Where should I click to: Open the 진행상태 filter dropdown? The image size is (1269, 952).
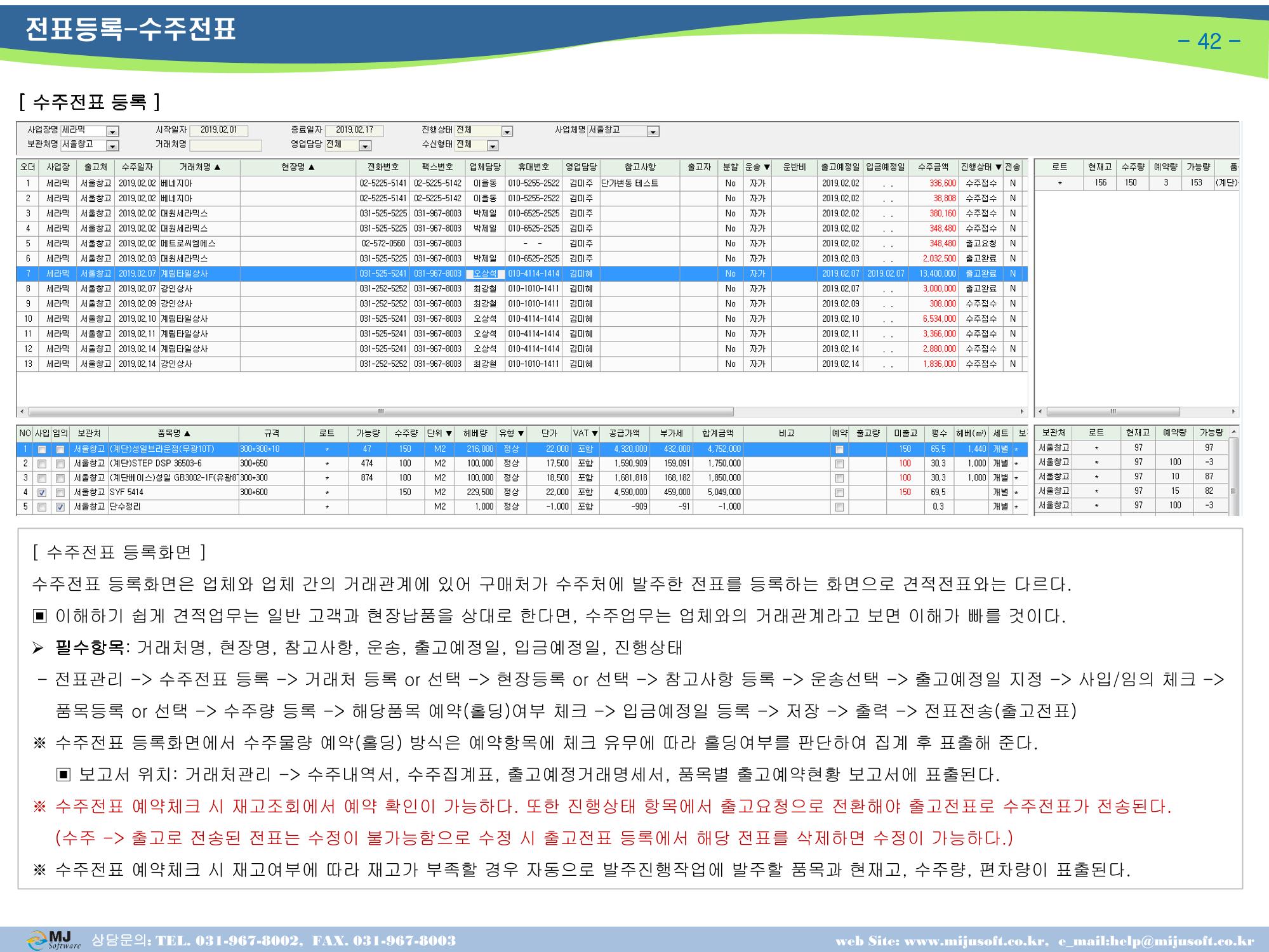507,132
